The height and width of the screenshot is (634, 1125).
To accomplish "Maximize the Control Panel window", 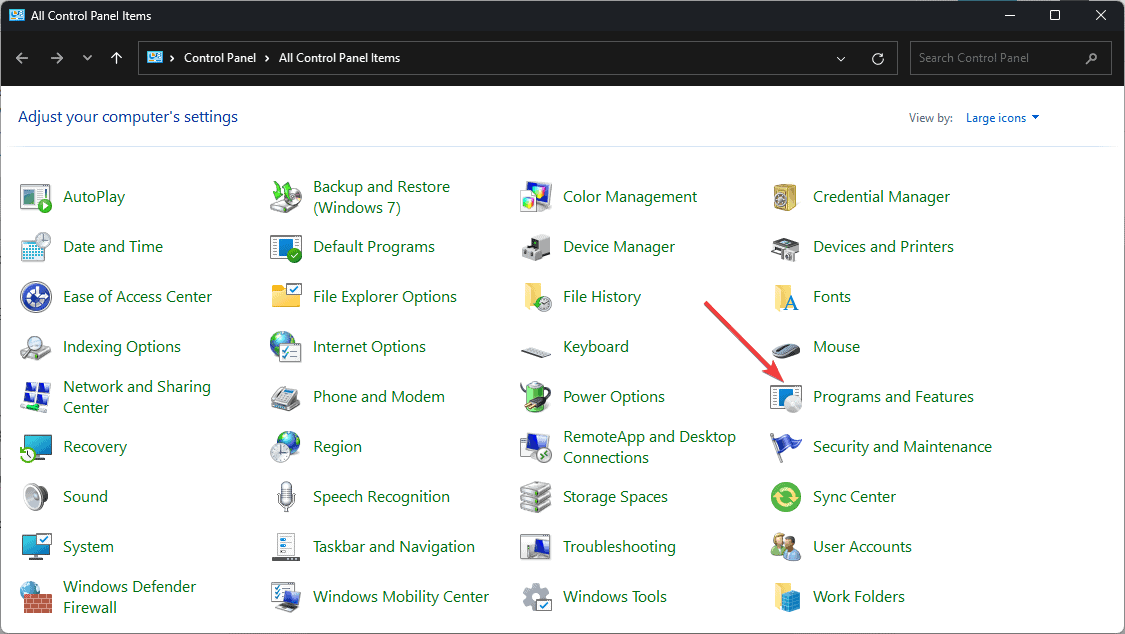I will (x=1055, y=15).
